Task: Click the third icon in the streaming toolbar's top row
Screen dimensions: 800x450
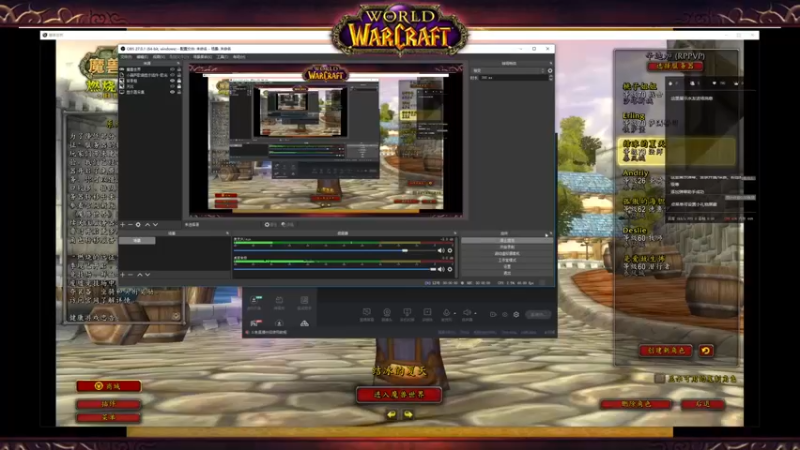Action: click(x=304, y=301)
